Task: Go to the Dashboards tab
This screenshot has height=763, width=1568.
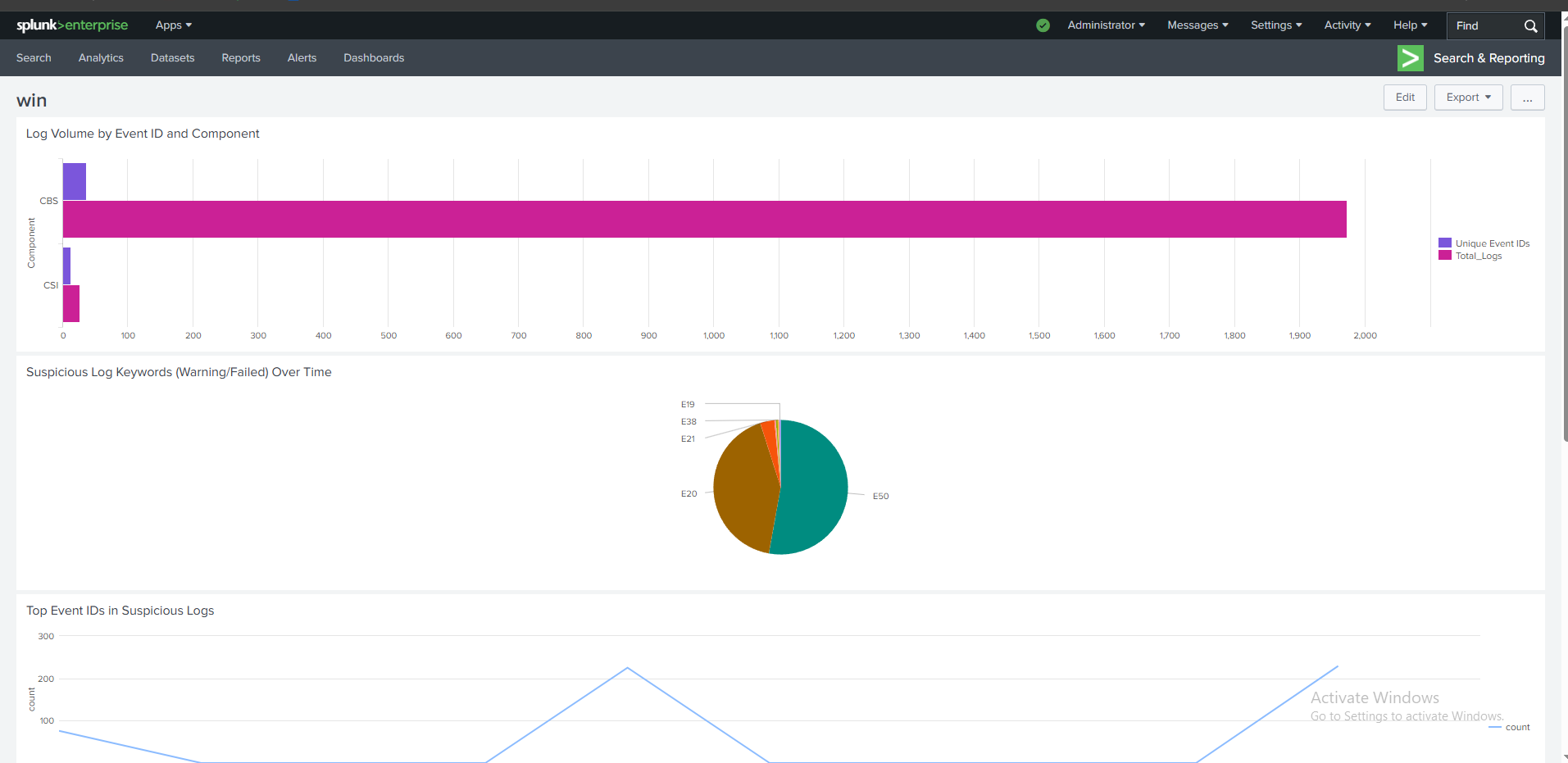Action: (x=374, y=58)
